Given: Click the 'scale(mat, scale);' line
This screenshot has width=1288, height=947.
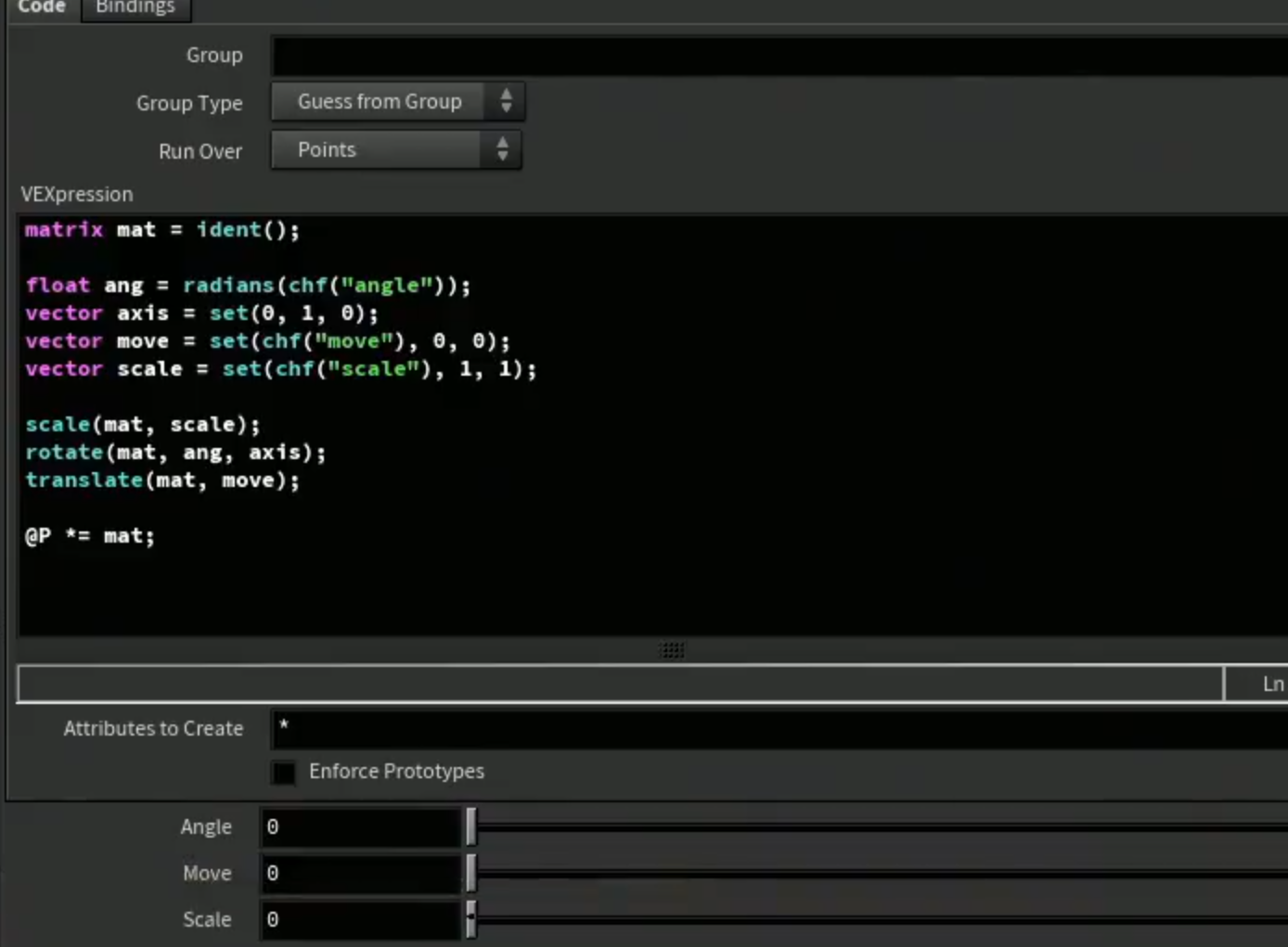Looking at the screenshot, I should tap(143, 425).
